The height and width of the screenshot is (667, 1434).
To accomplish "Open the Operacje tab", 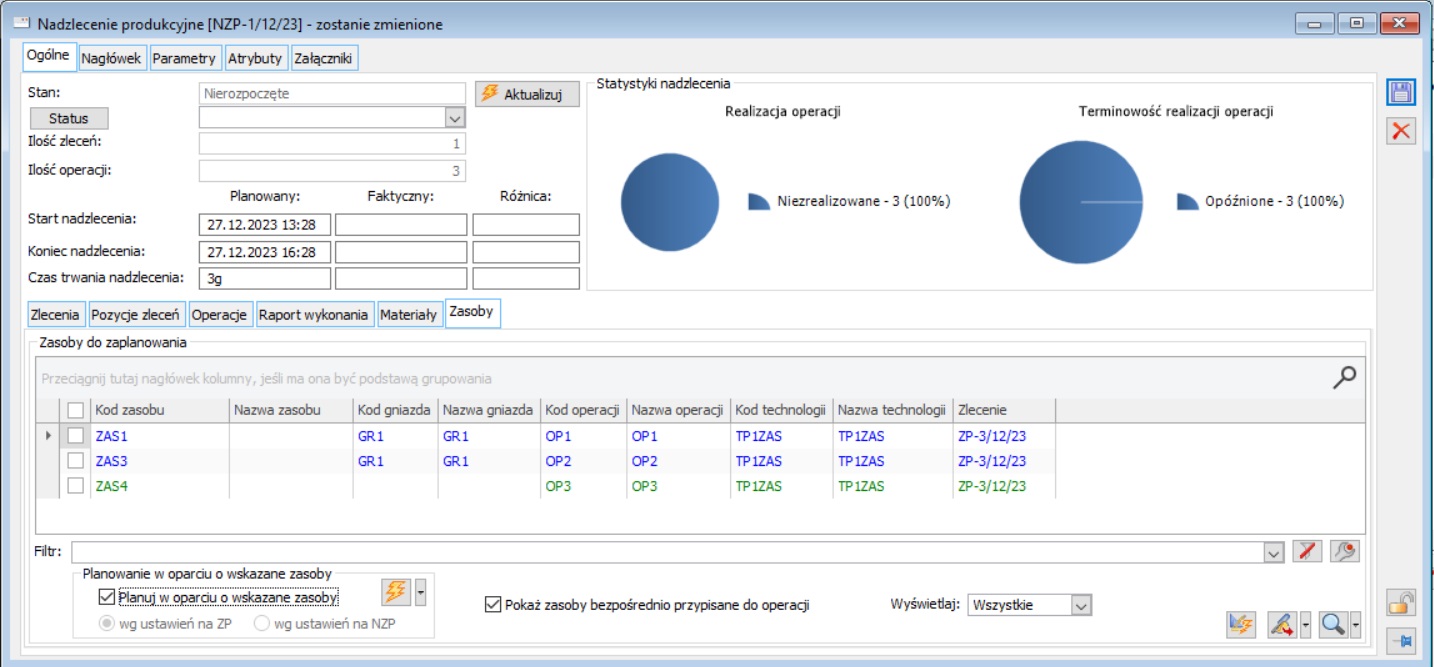I will click(x=219, y=314).
